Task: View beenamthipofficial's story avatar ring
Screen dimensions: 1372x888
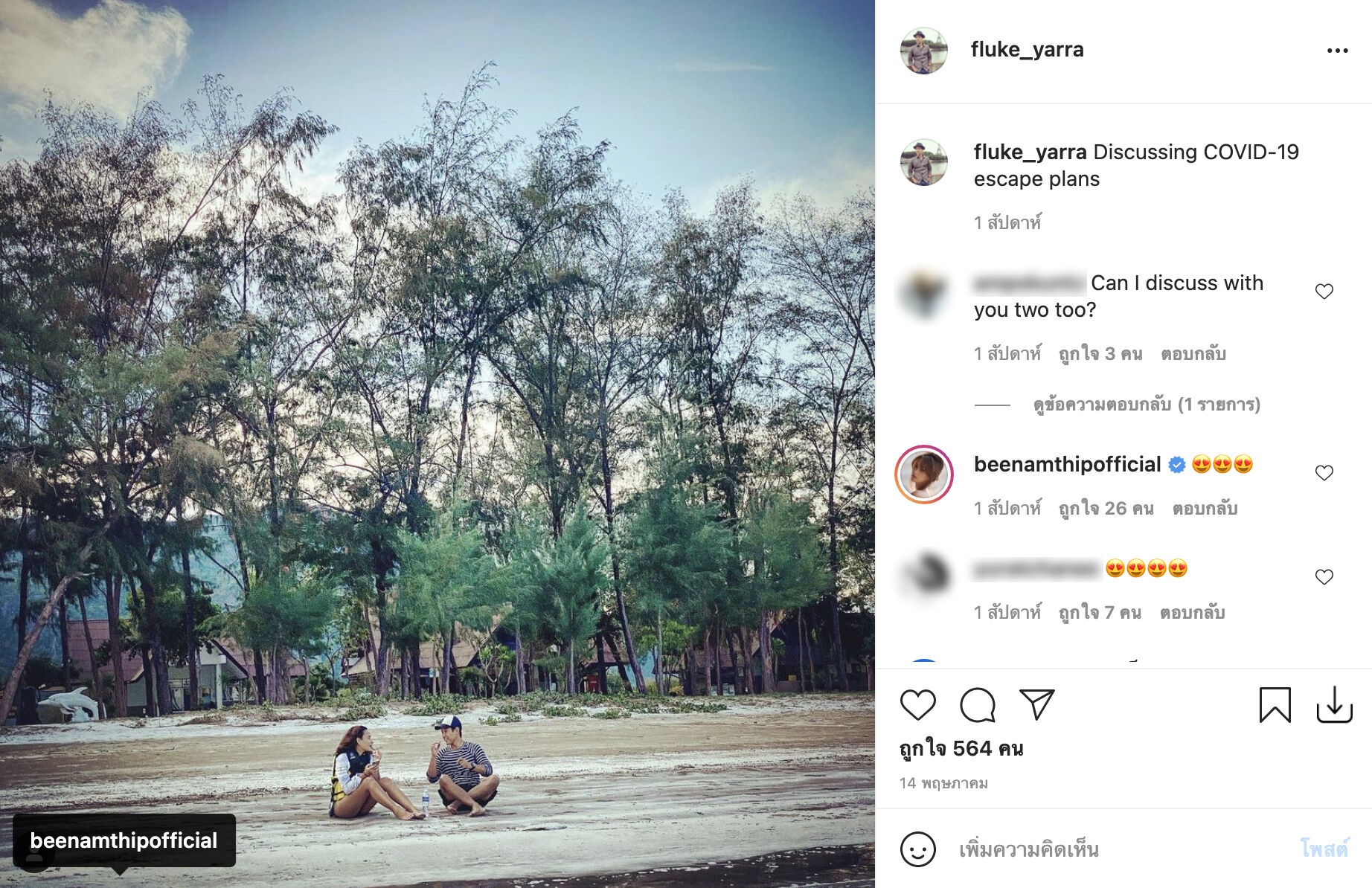Action: pyautogui.click(x=924, y=474)
